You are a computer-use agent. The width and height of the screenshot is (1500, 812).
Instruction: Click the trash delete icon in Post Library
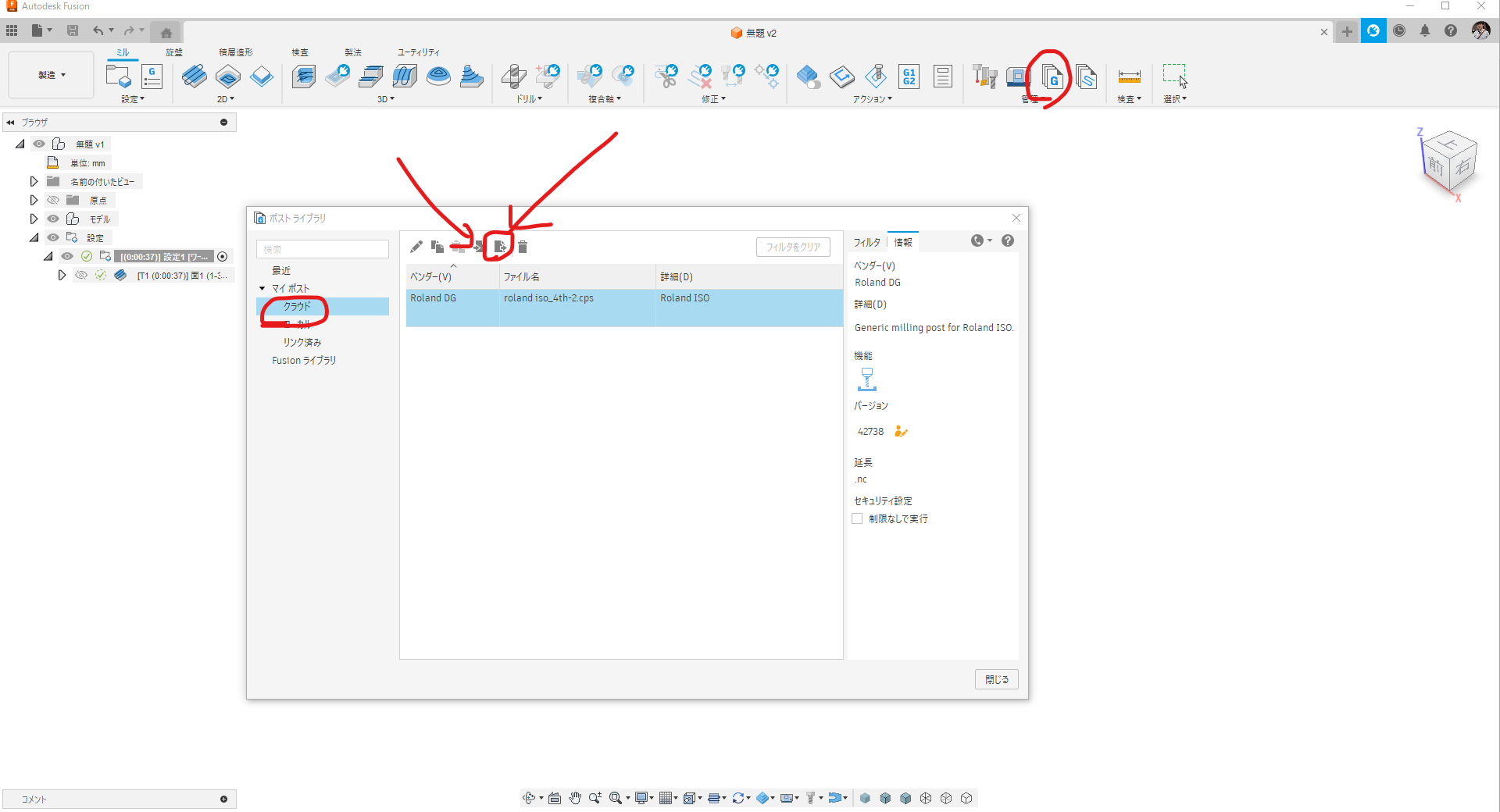tap(523, 247)
